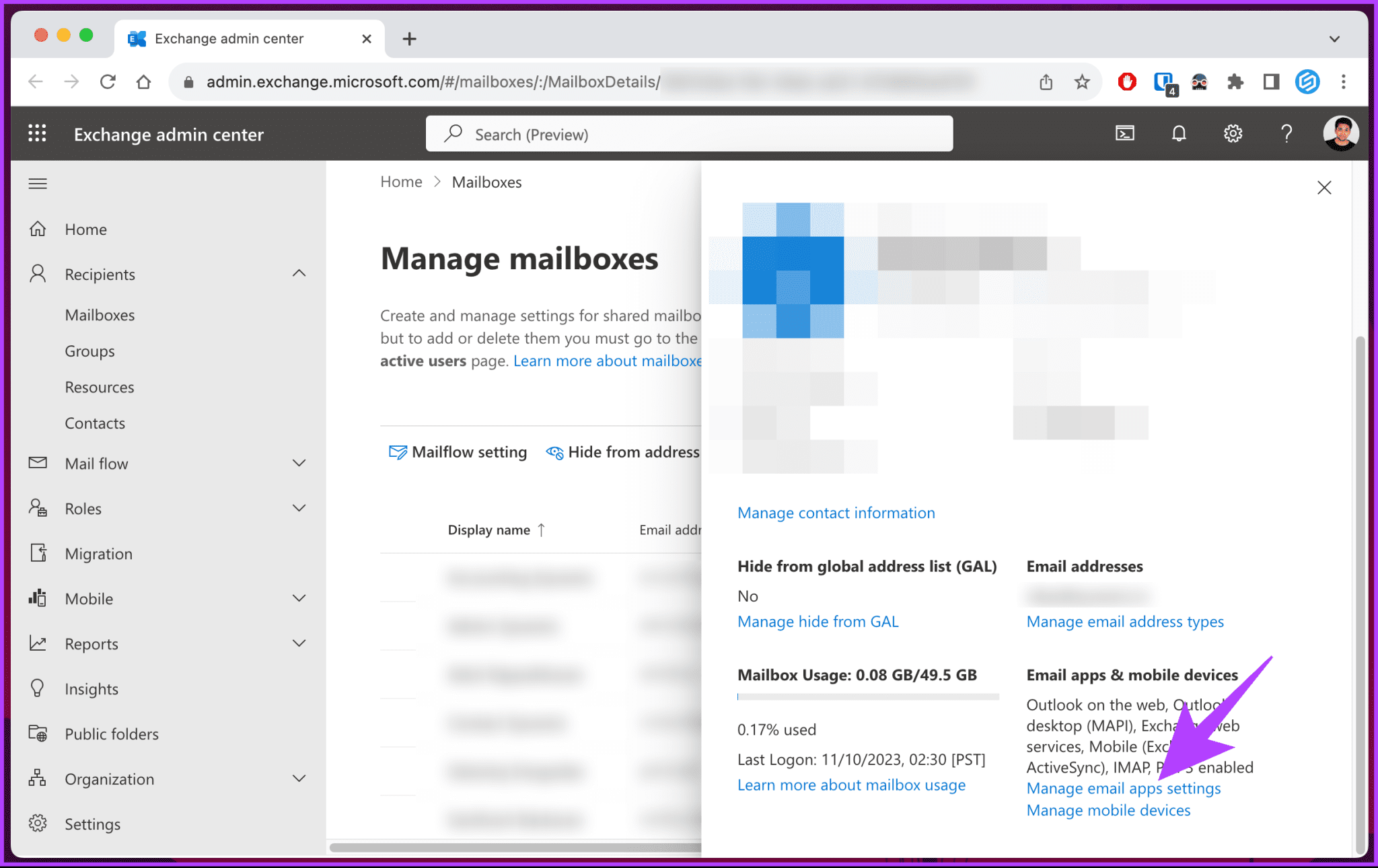
Task: Click the browser ad-blocker extension icon
Action: coord(1126,81)
